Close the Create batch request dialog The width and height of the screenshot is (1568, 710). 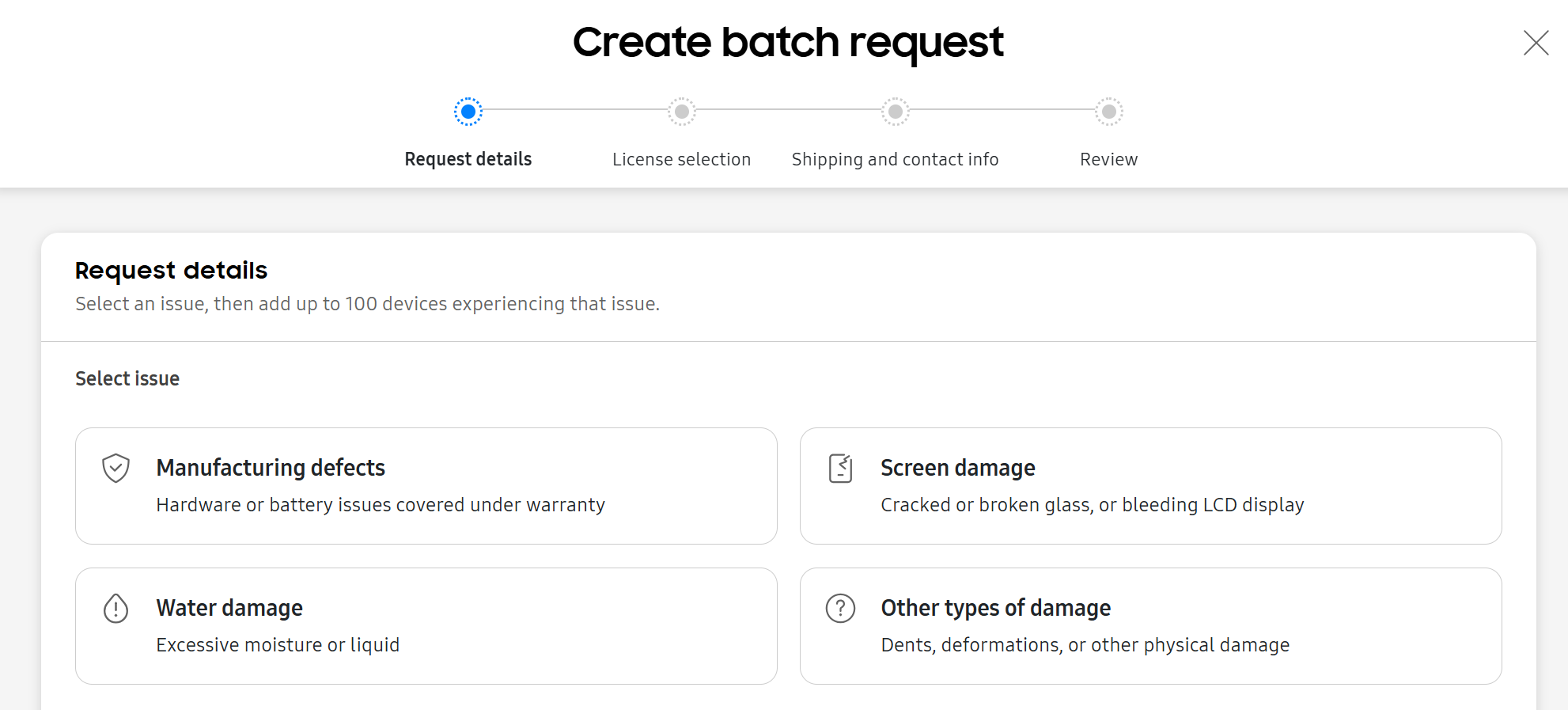point(1536,43)
